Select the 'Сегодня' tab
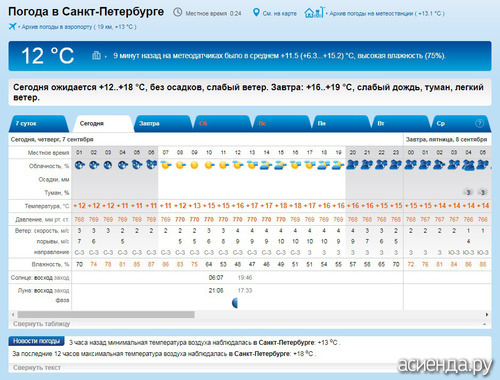 tap(103, 123)
